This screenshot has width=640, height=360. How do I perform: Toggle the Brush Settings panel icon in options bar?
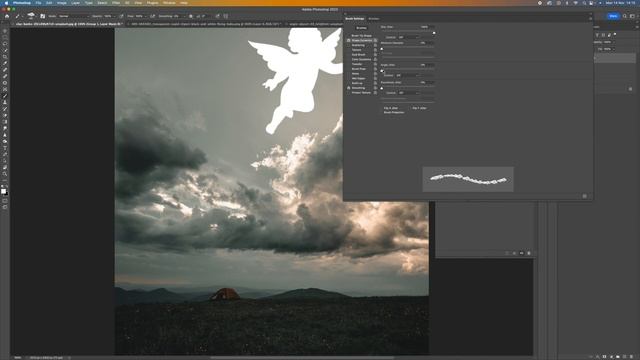(x=42, y=16)
